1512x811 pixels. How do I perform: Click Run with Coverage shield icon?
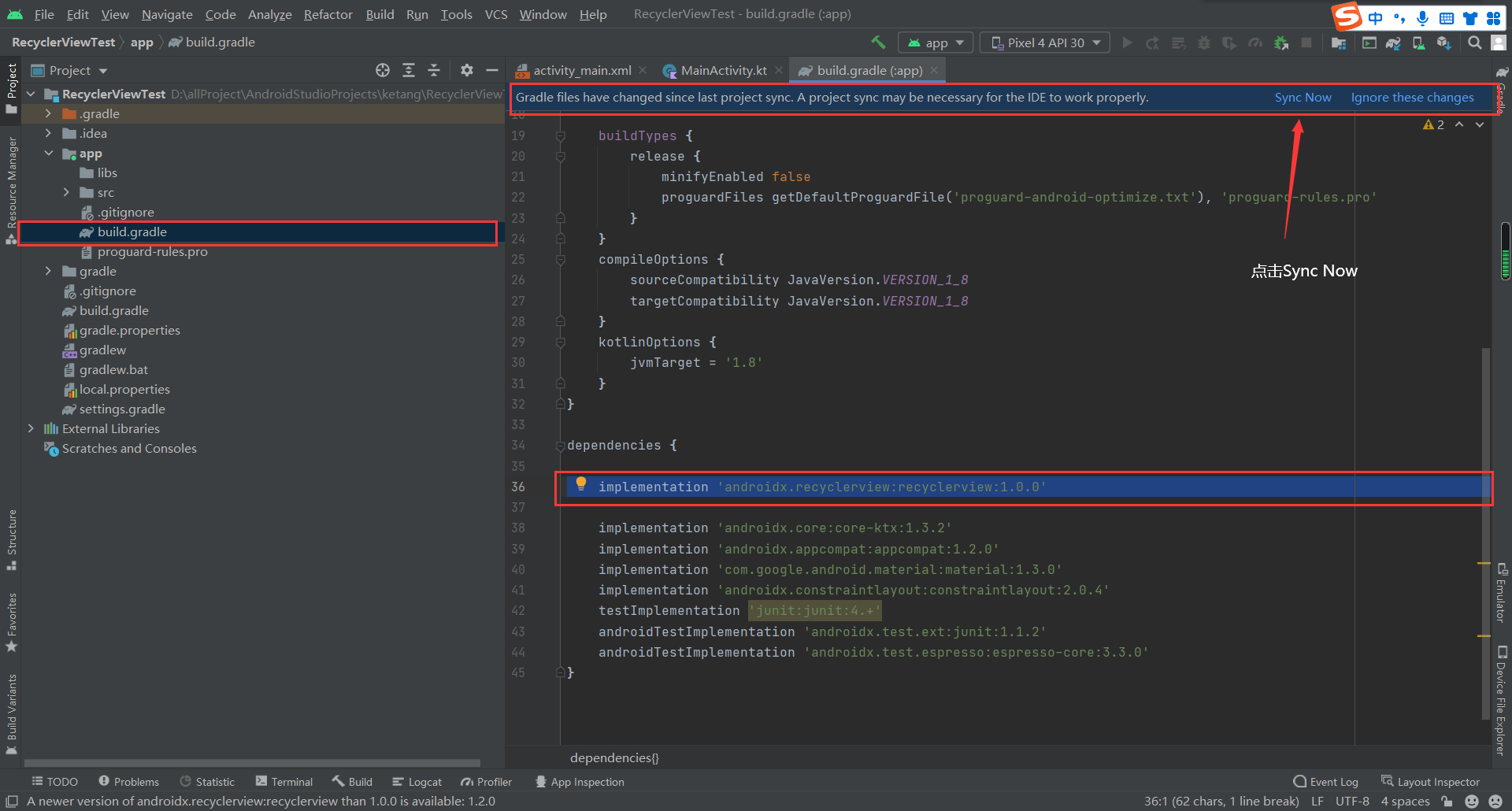(x=1229, y=43)
